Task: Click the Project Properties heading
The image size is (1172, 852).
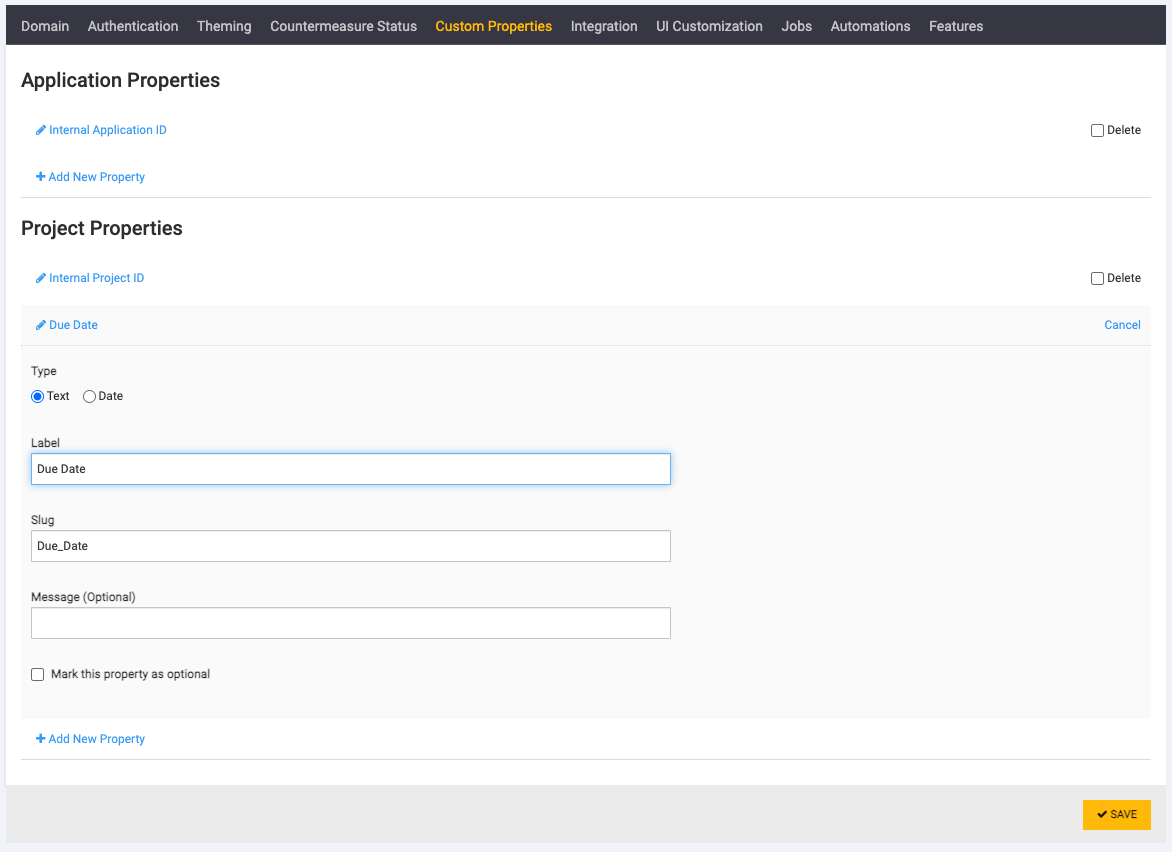Action: tap(102, 229)
